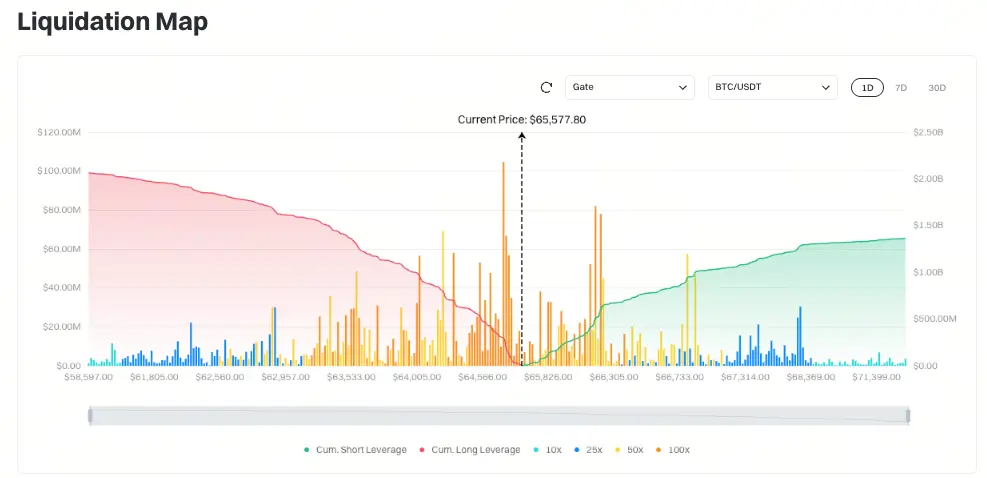Click the cyan 10x legend dot
987x478 pixels.
tap(536, 450)
